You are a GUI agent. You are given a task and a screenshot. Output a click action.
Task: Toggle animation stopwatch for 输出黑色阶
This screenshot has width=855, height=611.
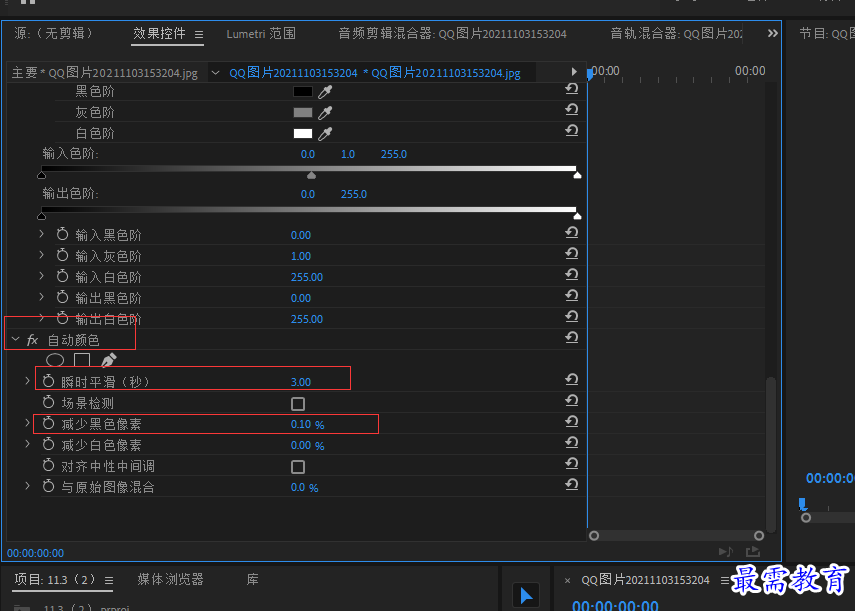[x=62, y=297]
